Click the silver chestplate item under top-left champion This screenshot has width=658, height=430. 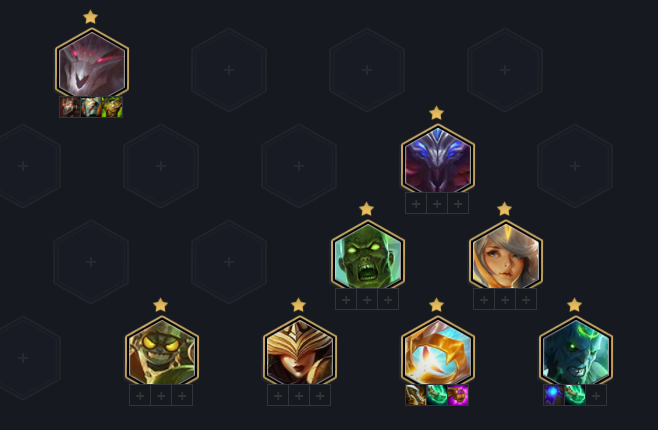coord(91,107)
